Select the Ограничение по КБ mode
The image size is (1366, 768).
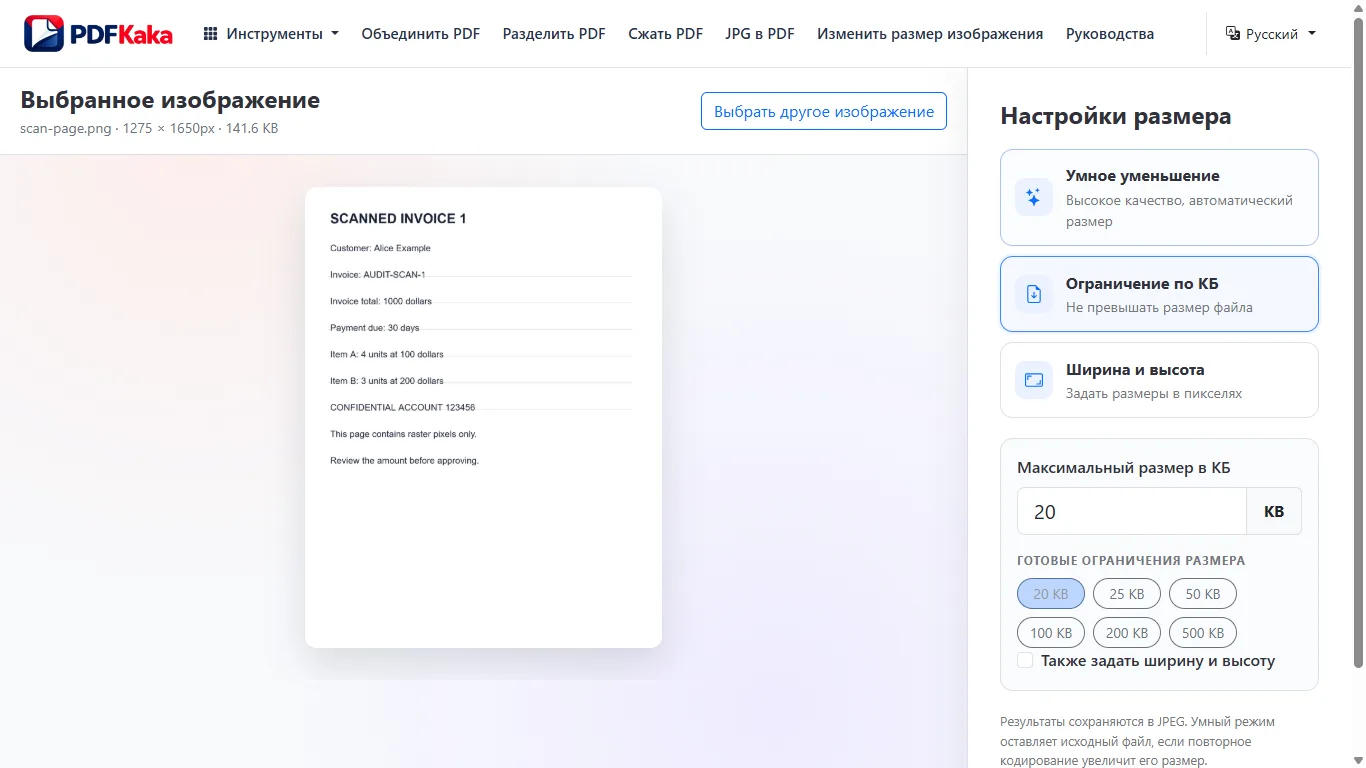point(1159,294)
